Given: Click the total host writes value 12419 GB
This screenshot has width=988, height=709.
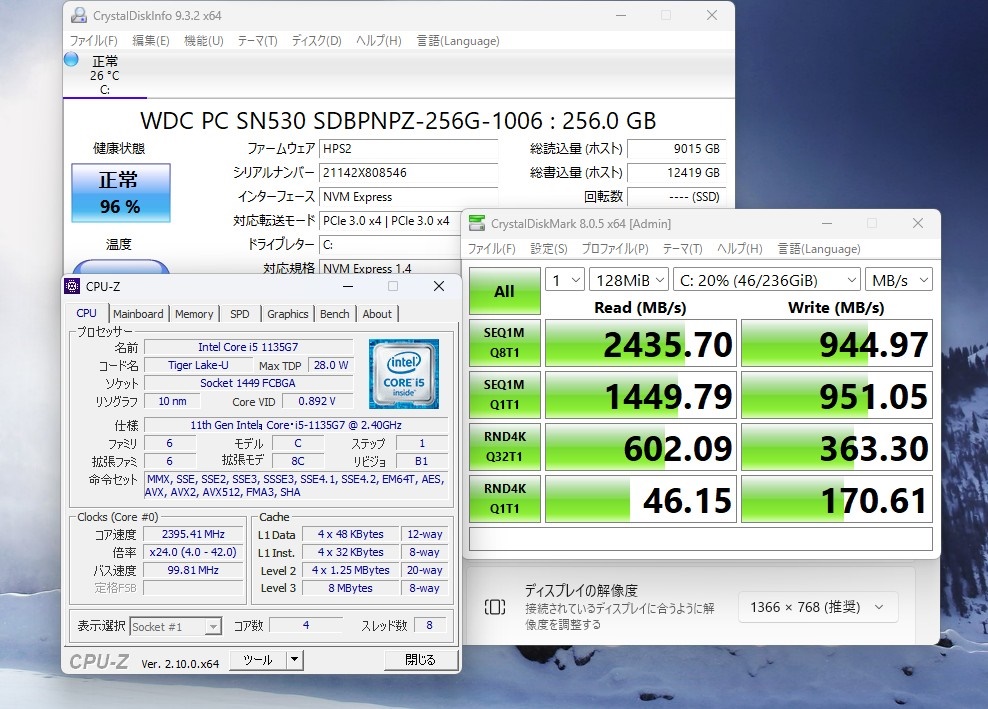Looking at the screenshot, I should 677,173.
